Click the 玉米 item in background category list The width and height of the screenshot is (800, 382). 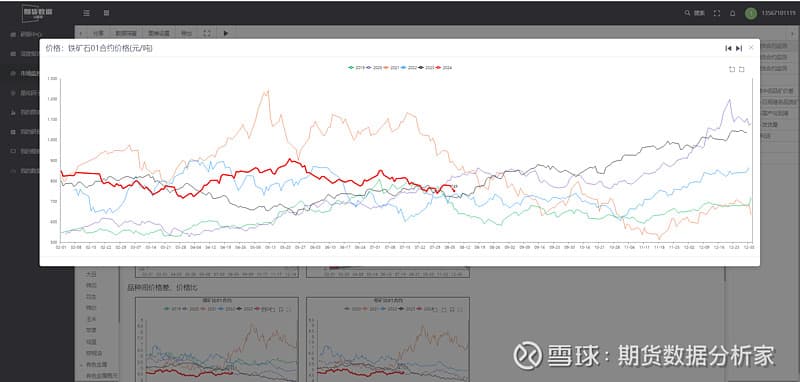coord(91,319)
